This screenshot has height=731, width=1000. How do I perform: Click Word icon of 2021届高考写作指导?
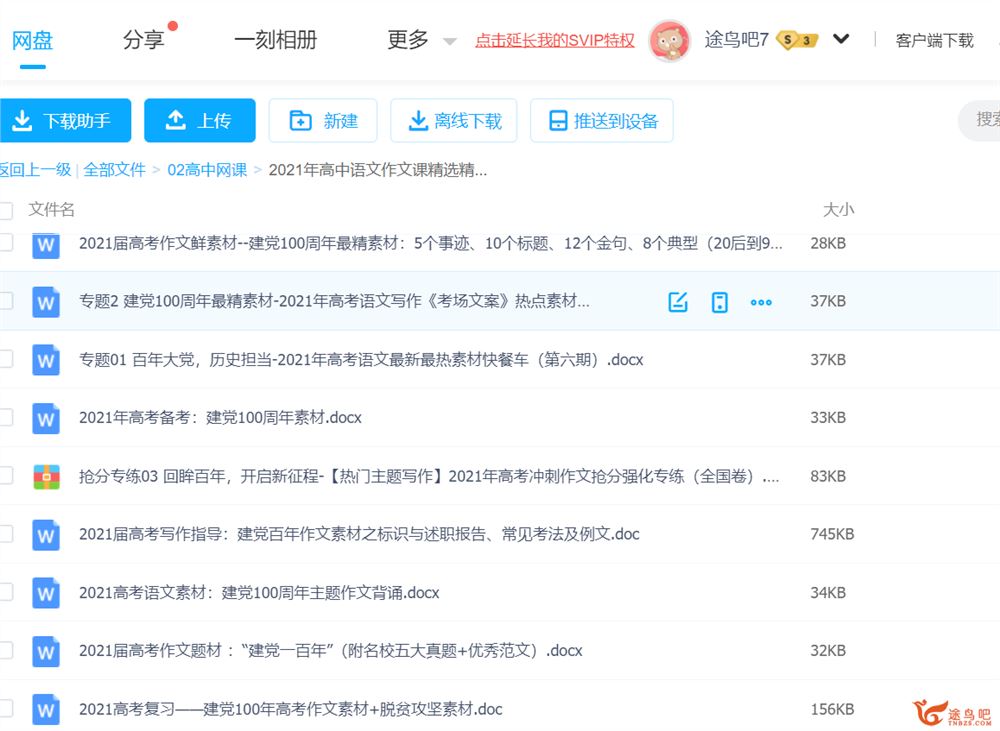(46, 535)
